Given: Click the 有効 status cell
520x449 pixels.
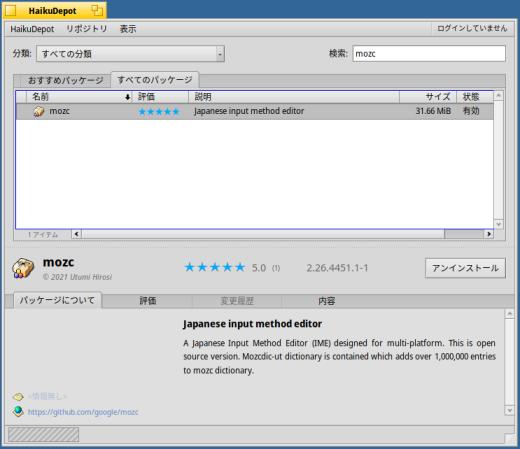Looking at the screenshot, I should pos(471,111).
